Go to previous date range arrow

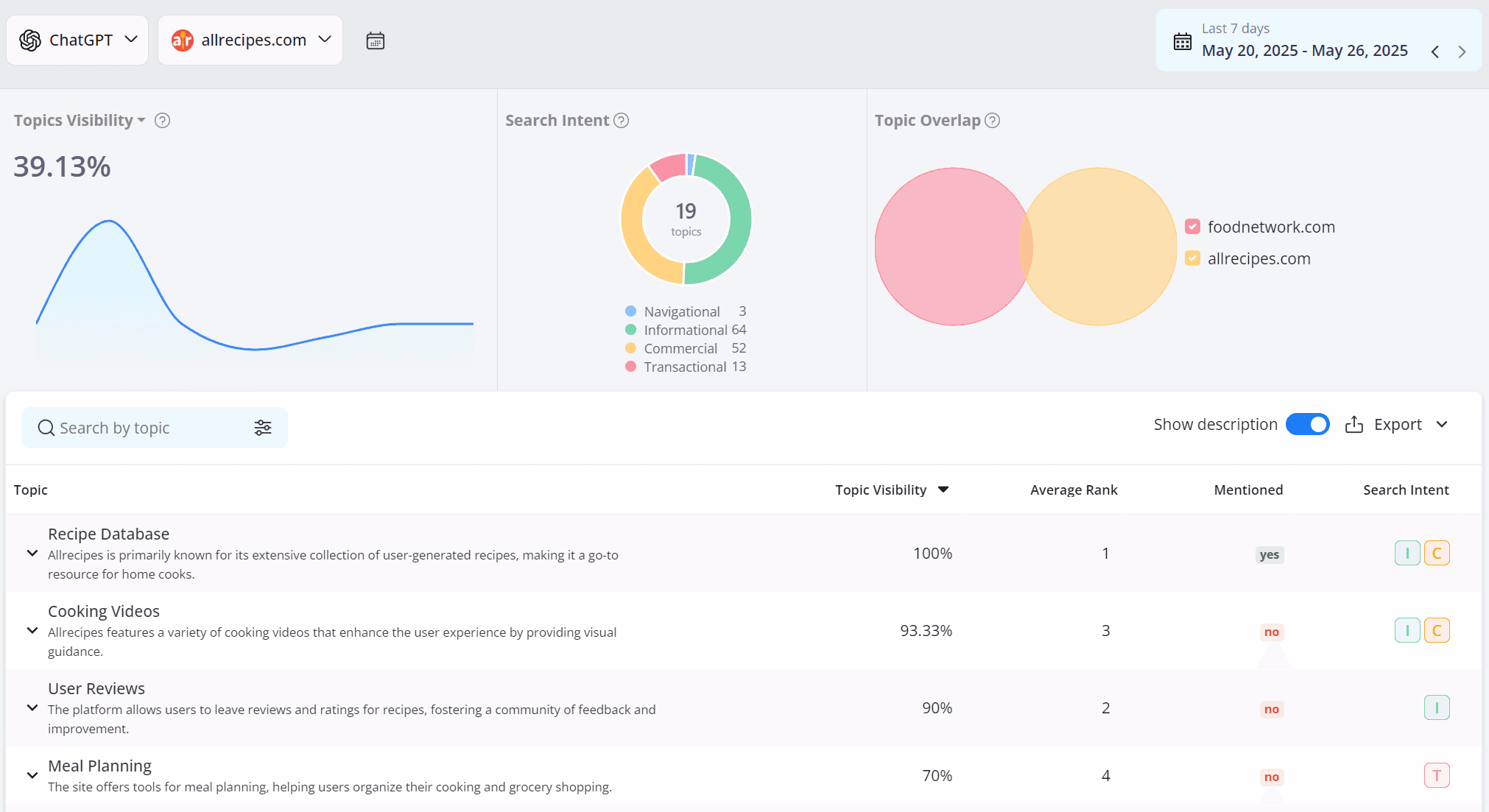pyautogui.click(x=1435, y=52)
